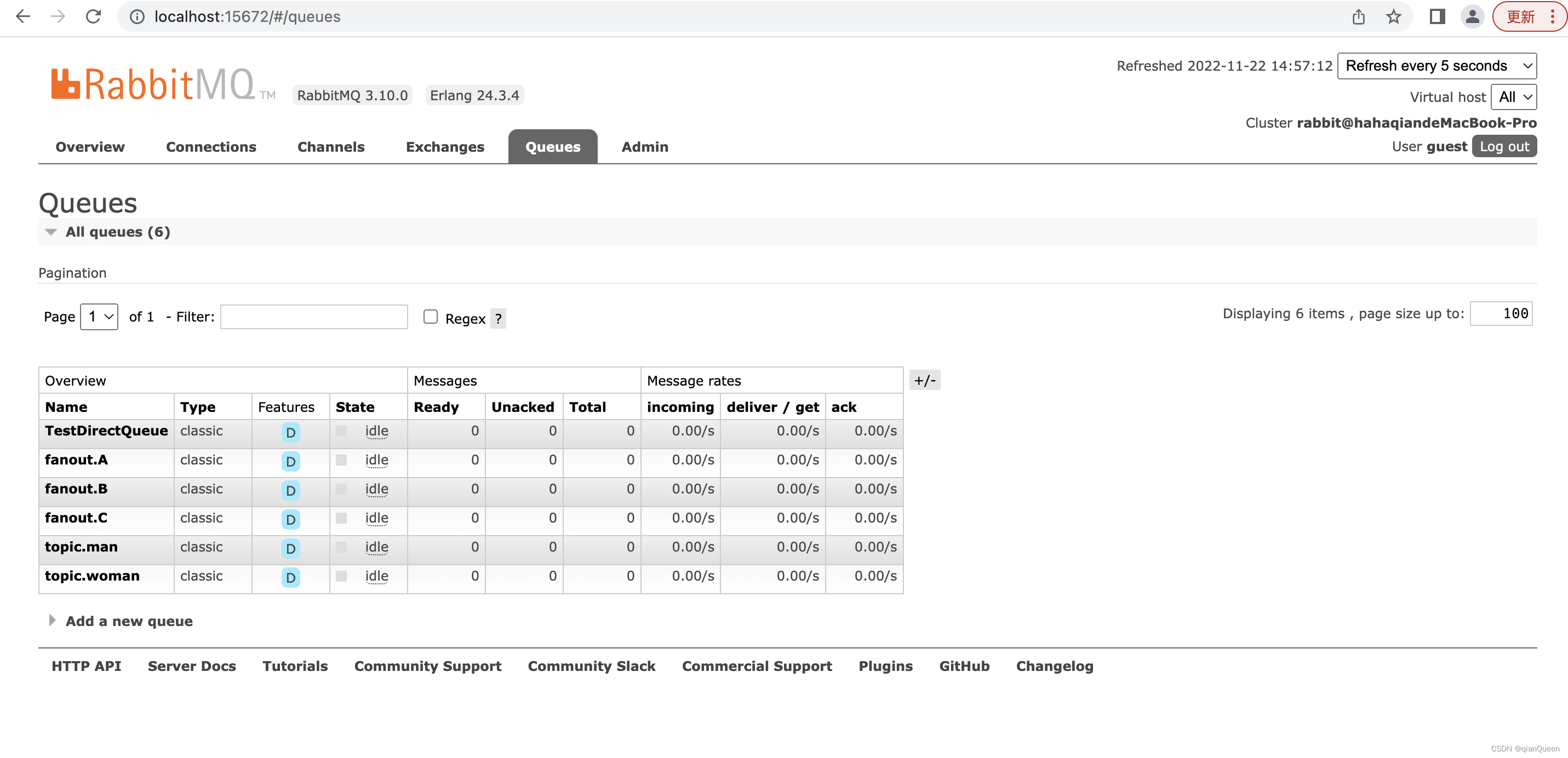Open the Admin tab
This screenshot has height=758, width=1568.
click(x=645, y=147)
